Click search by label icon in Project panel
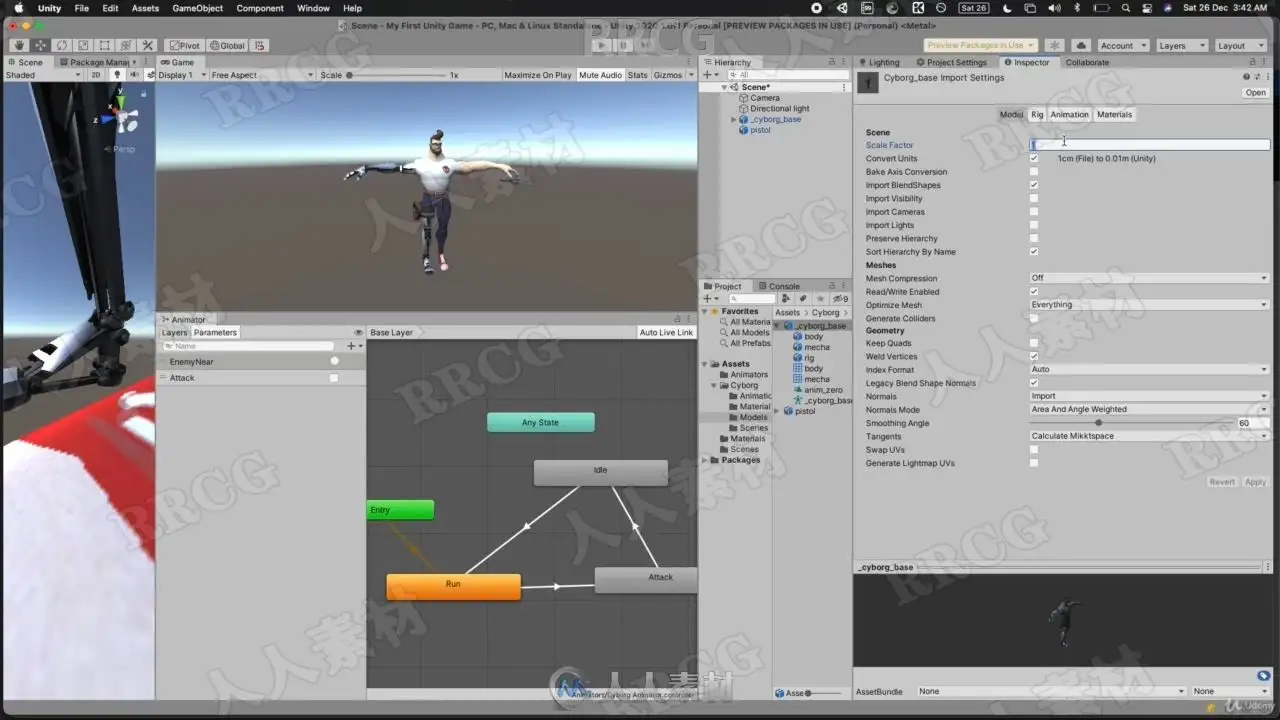 (802, 298)
